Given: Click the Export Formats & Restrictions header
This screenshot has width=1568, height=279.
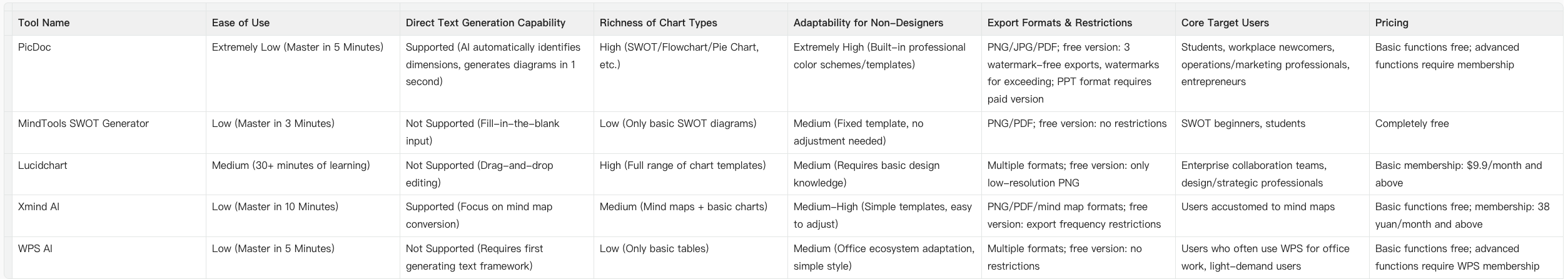Looking at the screenshot, I should tap(1060, 23).
